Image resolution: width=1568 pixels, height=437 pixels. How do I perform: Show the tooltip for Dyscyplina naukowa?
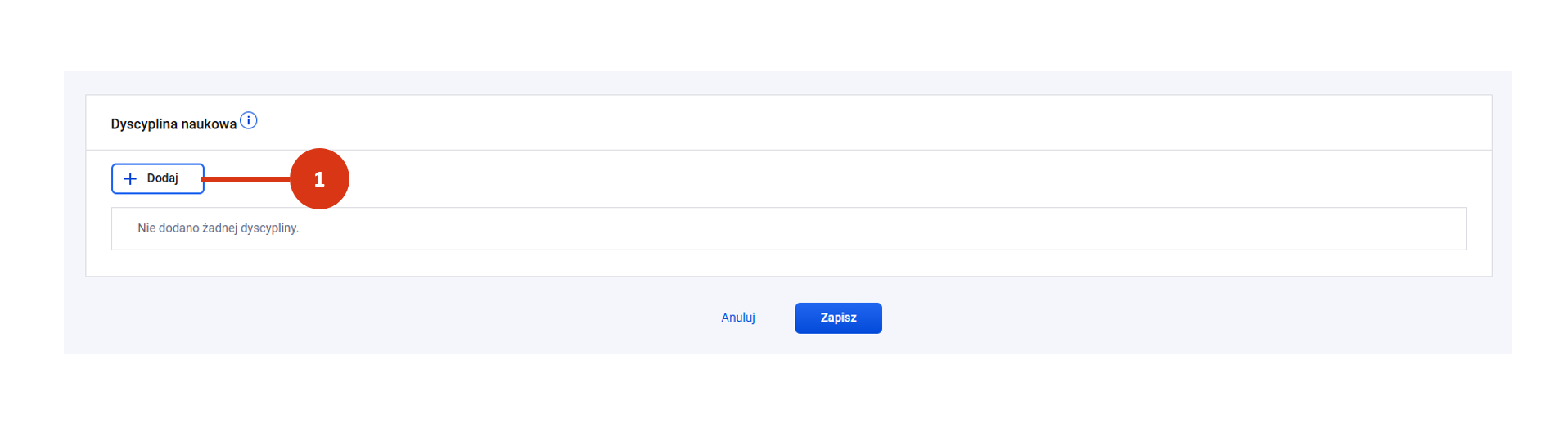point(249,121)
